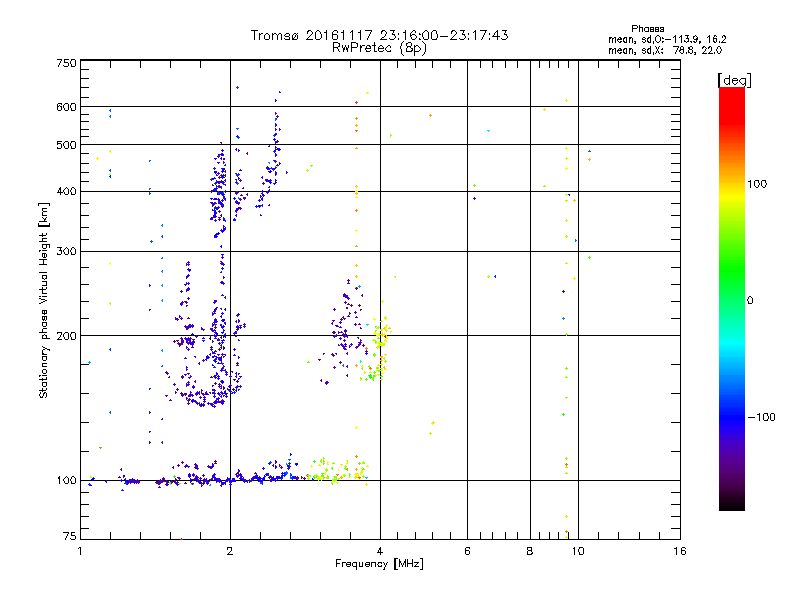Click the x-axis tick label '1'
This screenshot has height=600, width=800.
pos(81,551)
